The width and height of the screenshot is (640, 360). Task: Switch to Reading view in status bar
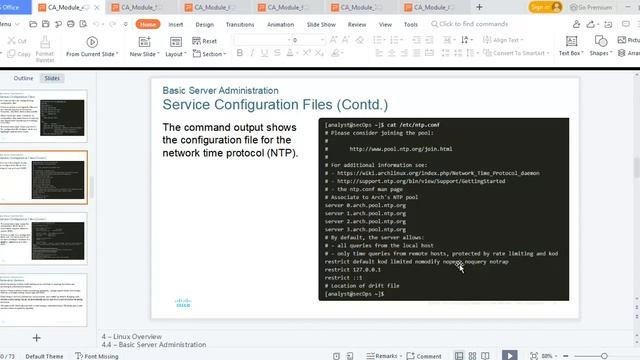point(485,356)
